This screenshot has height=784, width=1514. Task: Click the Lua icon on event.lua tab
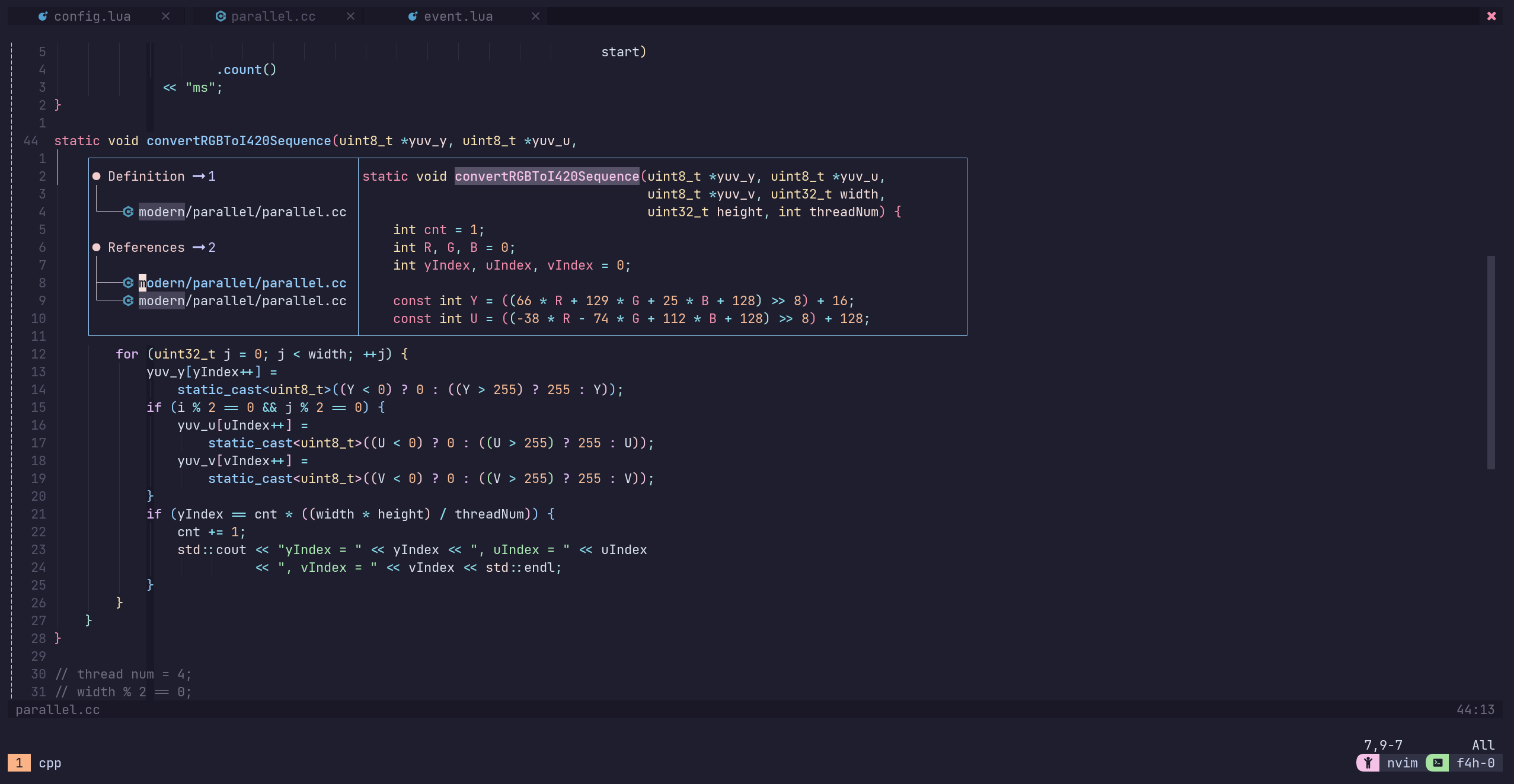click(413, 17)
